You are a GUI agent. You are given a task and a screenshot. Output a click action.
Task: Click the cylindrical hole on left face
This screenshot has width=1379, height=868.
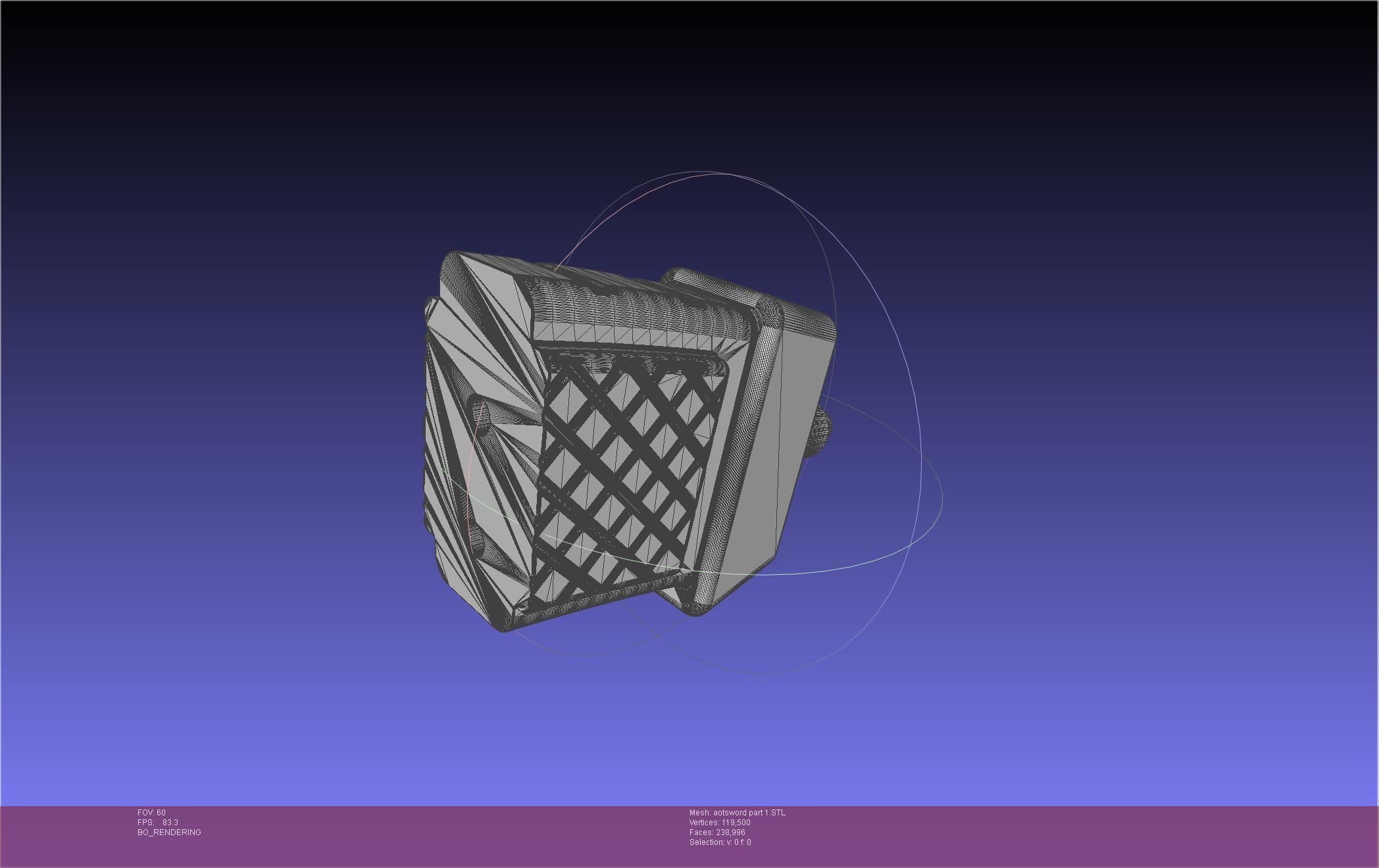[482, 416]
